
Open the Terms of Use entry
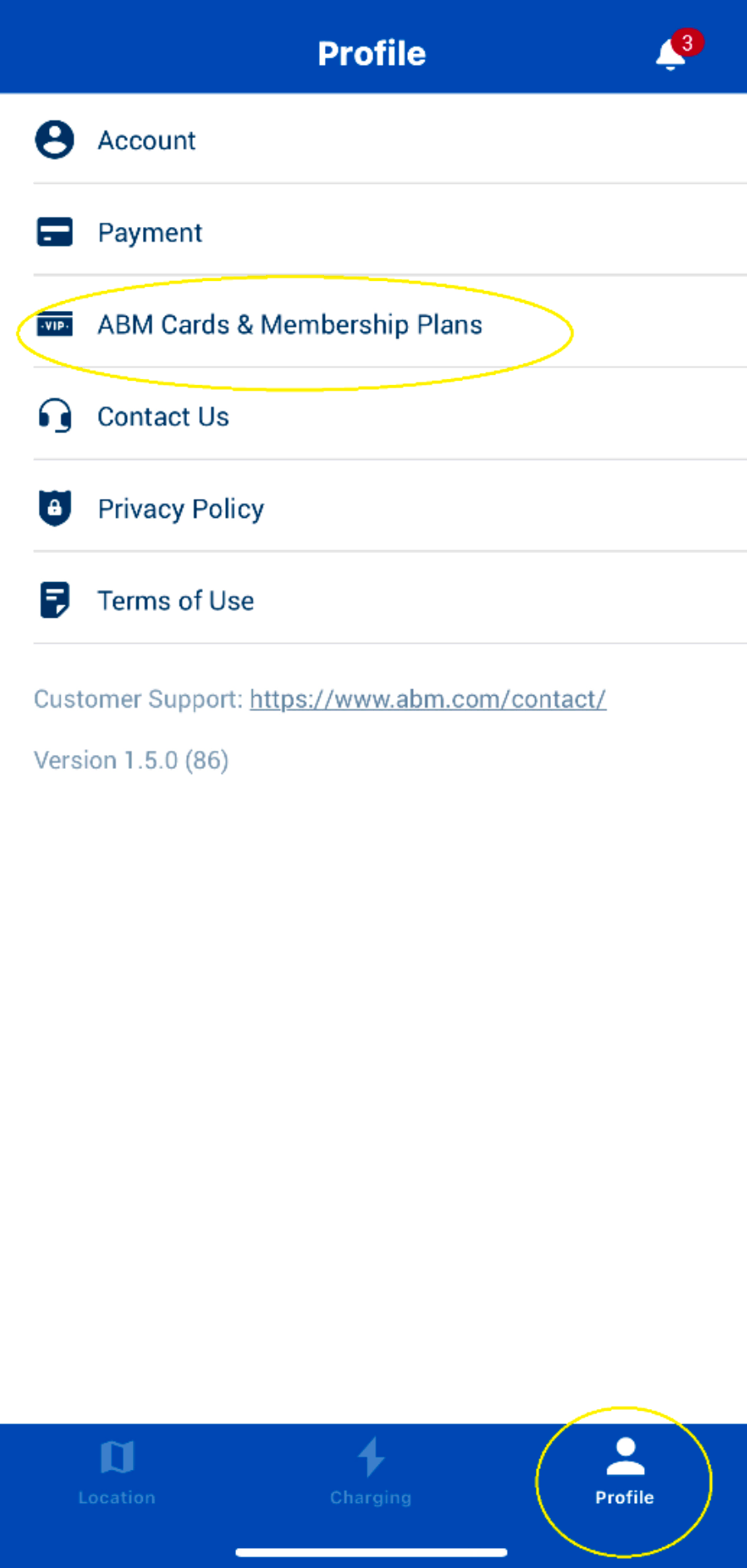tap(176, 601)
